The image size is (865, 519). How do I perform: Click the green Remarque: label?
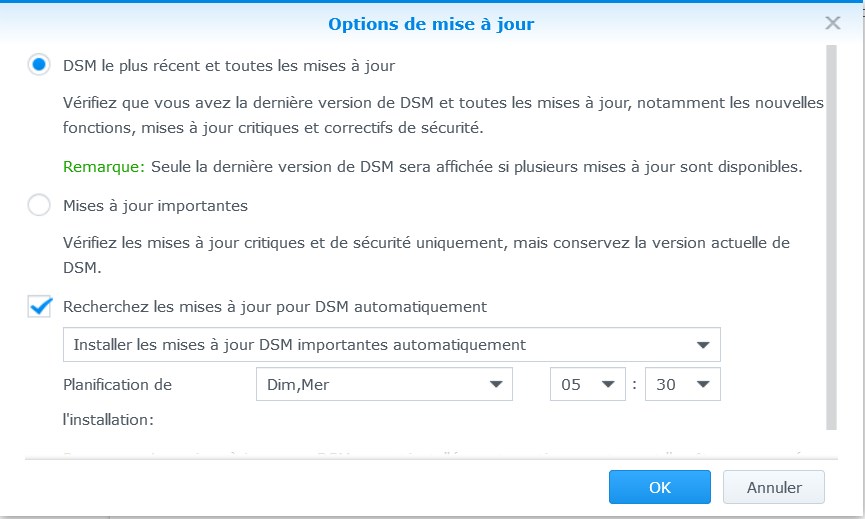click(104, 167)
